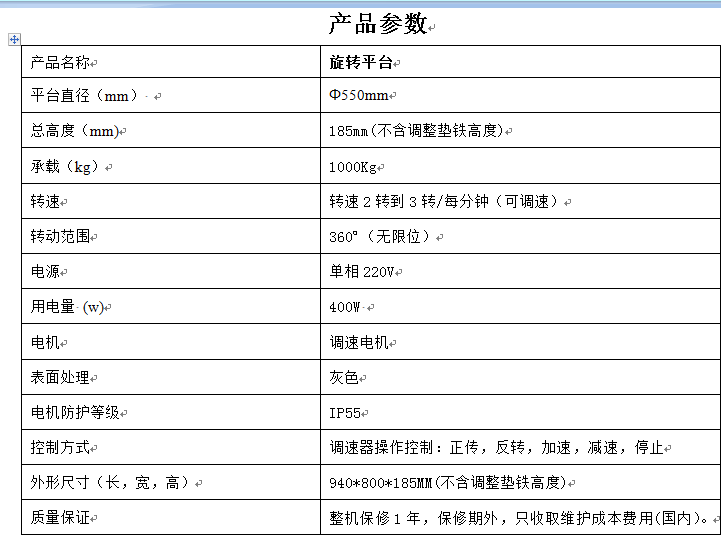The image size is (721, 535).
Task: Click the 360°（无限位）rotation value
Action: click(x=381, y=237)
